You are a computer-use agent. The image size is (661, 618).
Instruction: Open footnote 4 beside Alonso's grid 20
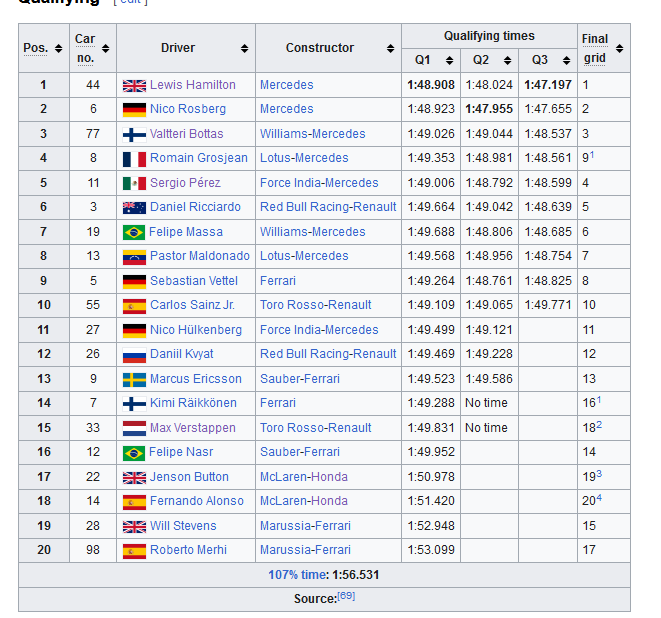[599, 498]
